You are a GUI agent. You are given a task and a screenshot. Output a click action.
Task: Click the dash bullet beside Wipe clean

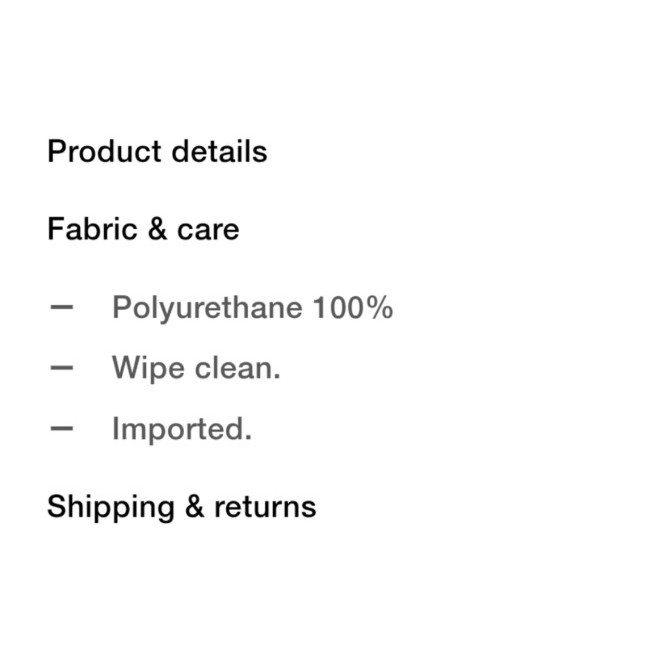tap(61, 368)
